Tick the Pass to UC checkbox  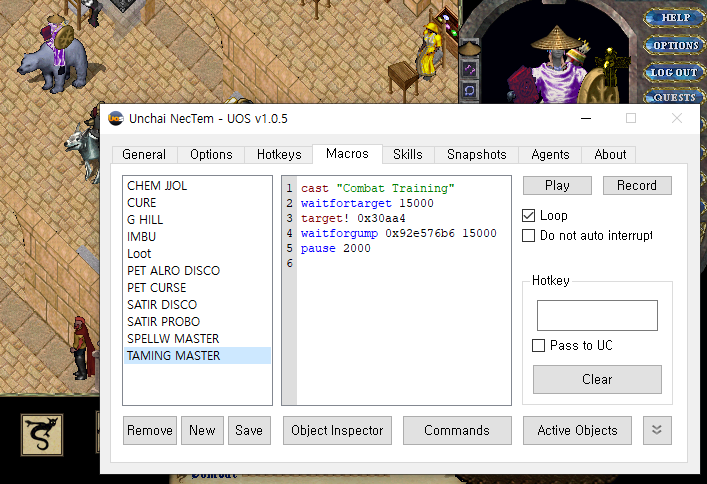point(538,346)
